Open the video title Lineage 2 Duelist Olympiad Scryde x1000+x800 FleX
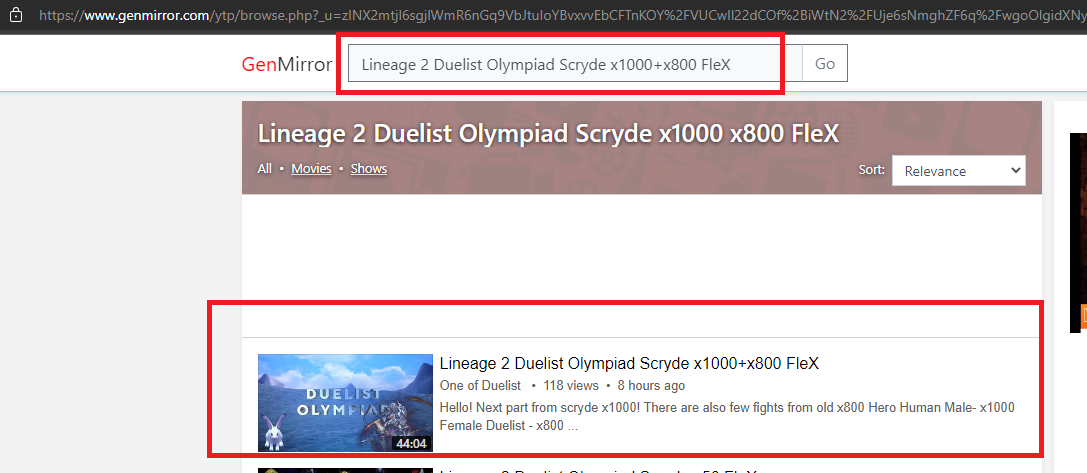Viewport: 1087px width, 473px height. pyautogui.click(x=629, y=363)
